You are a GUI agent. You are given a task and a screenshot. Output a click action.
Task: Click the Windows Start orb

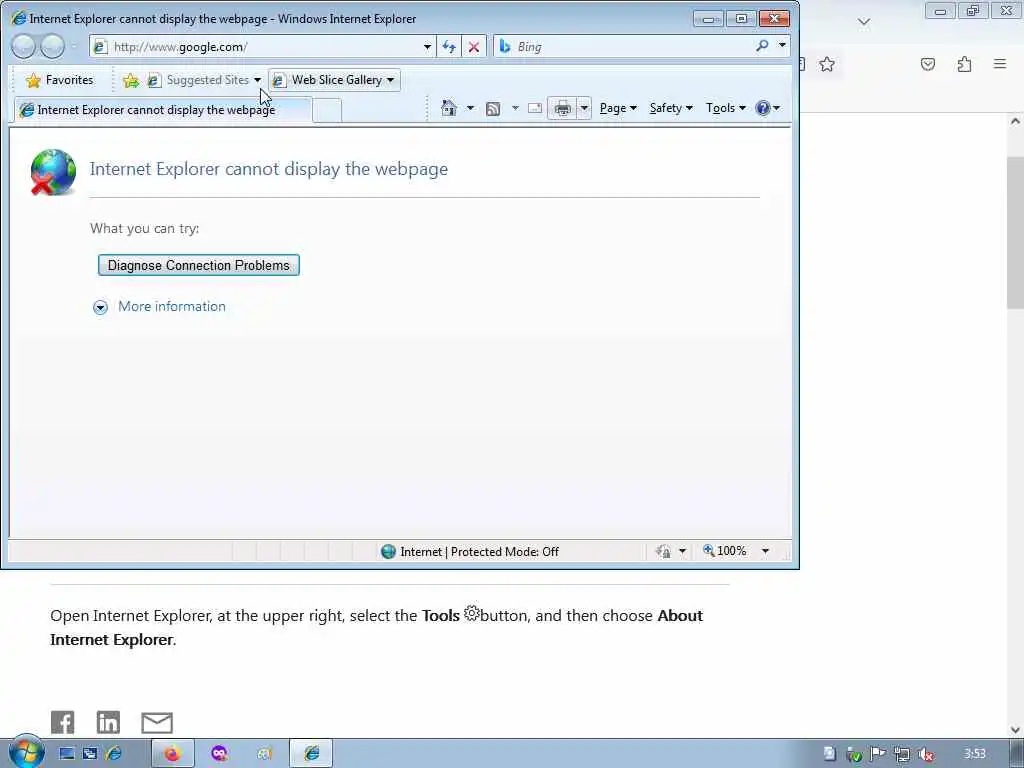pos(26,753)
